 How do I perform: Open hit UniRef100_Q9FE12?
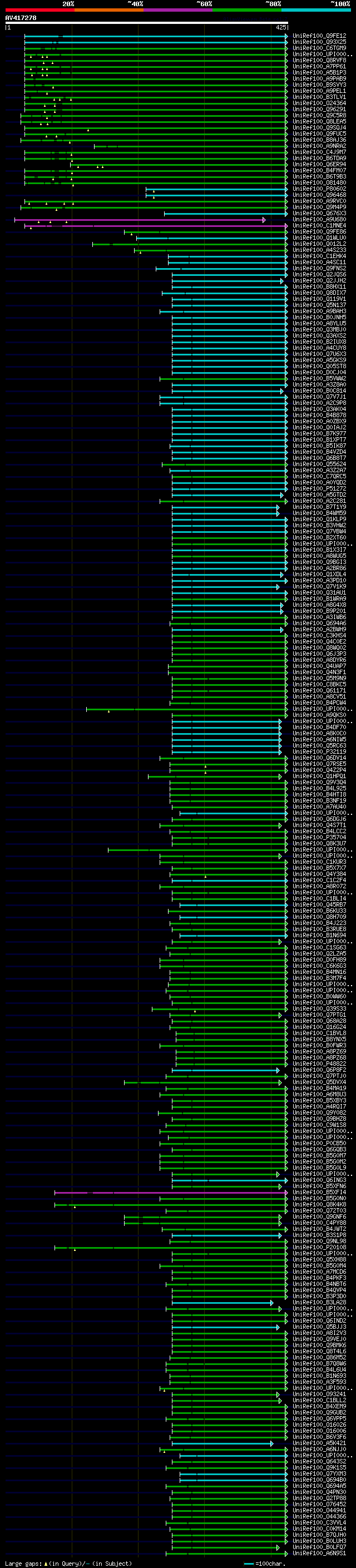click(319, 36)
